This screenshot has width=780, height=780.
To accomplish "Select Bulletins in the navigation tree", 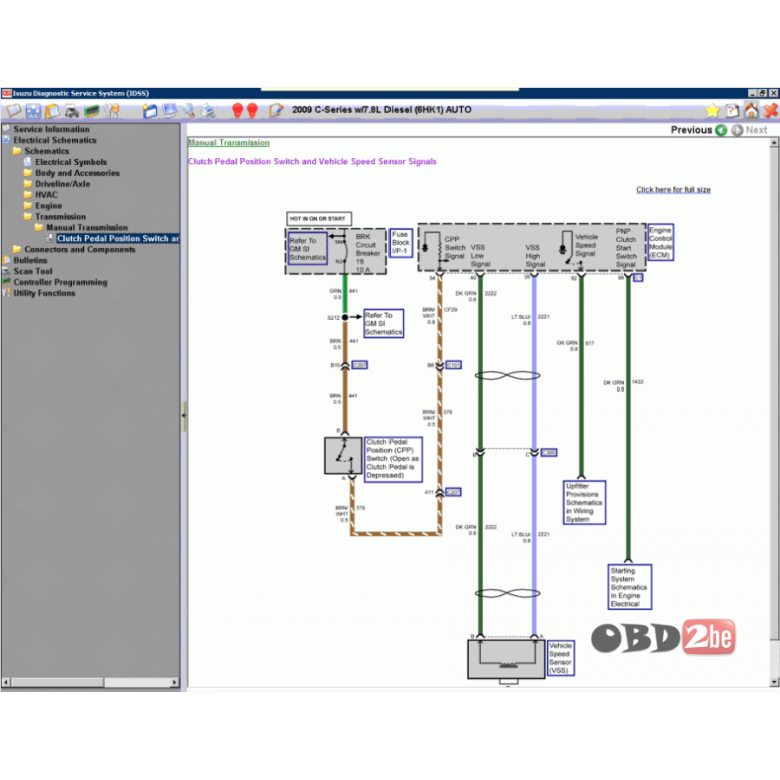I will point(30,261).
